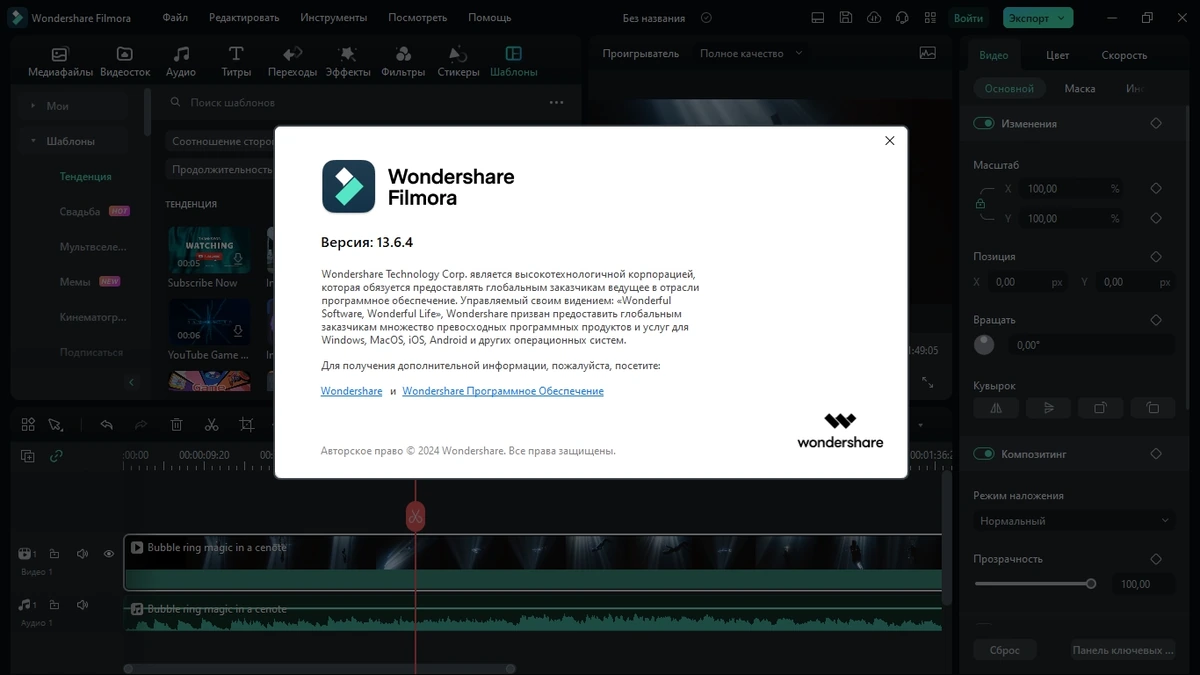Open the Эффекты effects panel
Image resolution: width=1200 pixels, height=675 pixels.
click(x=348, y=61)
